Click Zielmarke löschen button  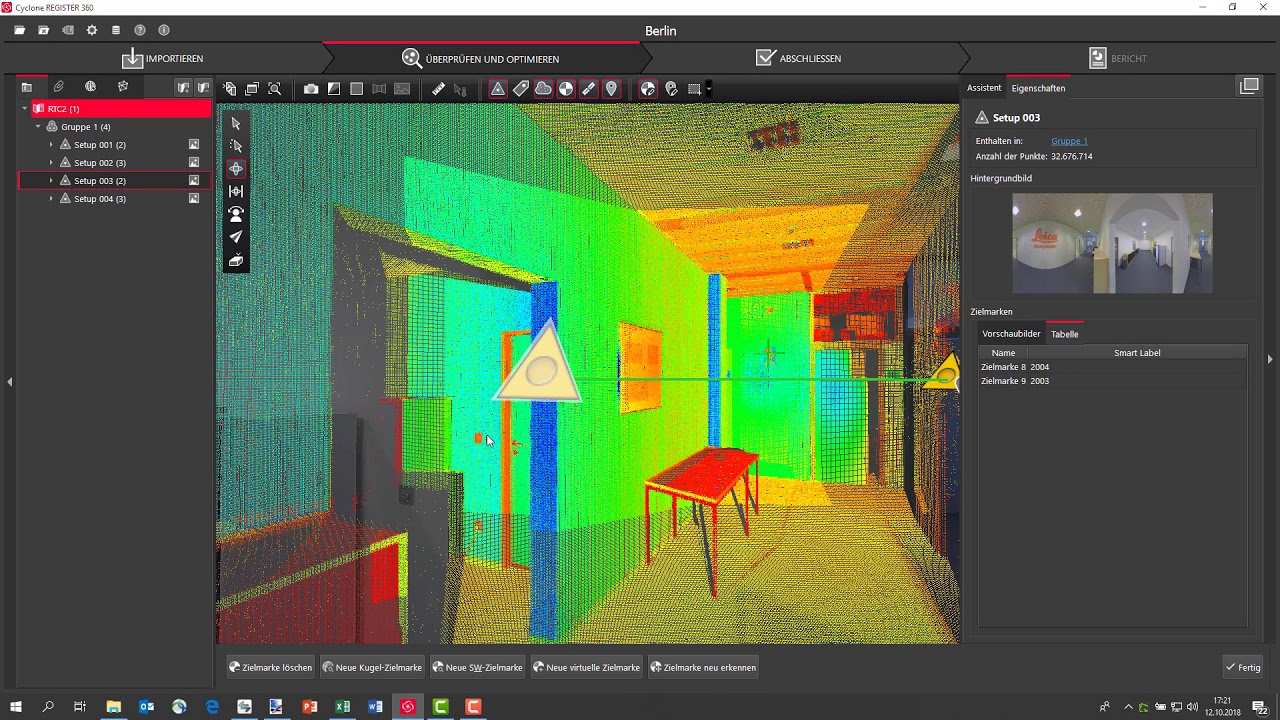tap(271, 667)
